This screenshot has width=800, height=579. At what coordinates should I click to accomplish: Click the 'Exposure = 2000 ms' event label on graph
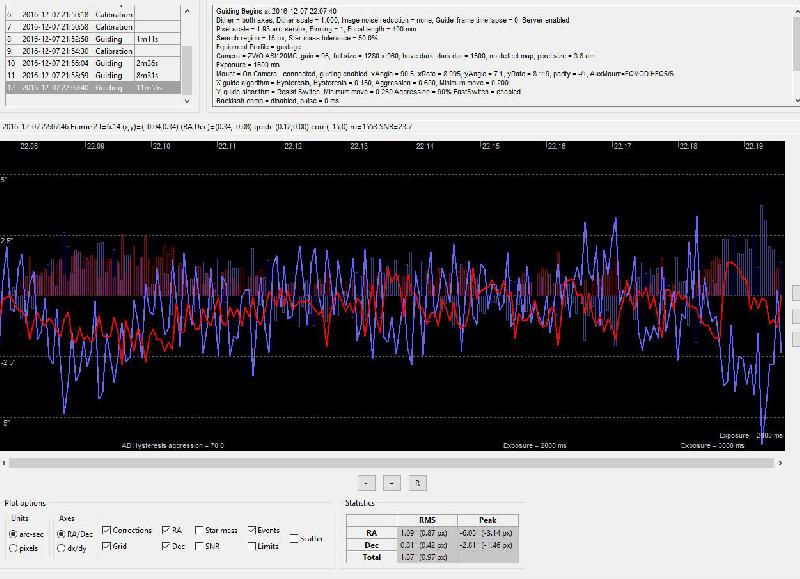(x=535, y=446)
